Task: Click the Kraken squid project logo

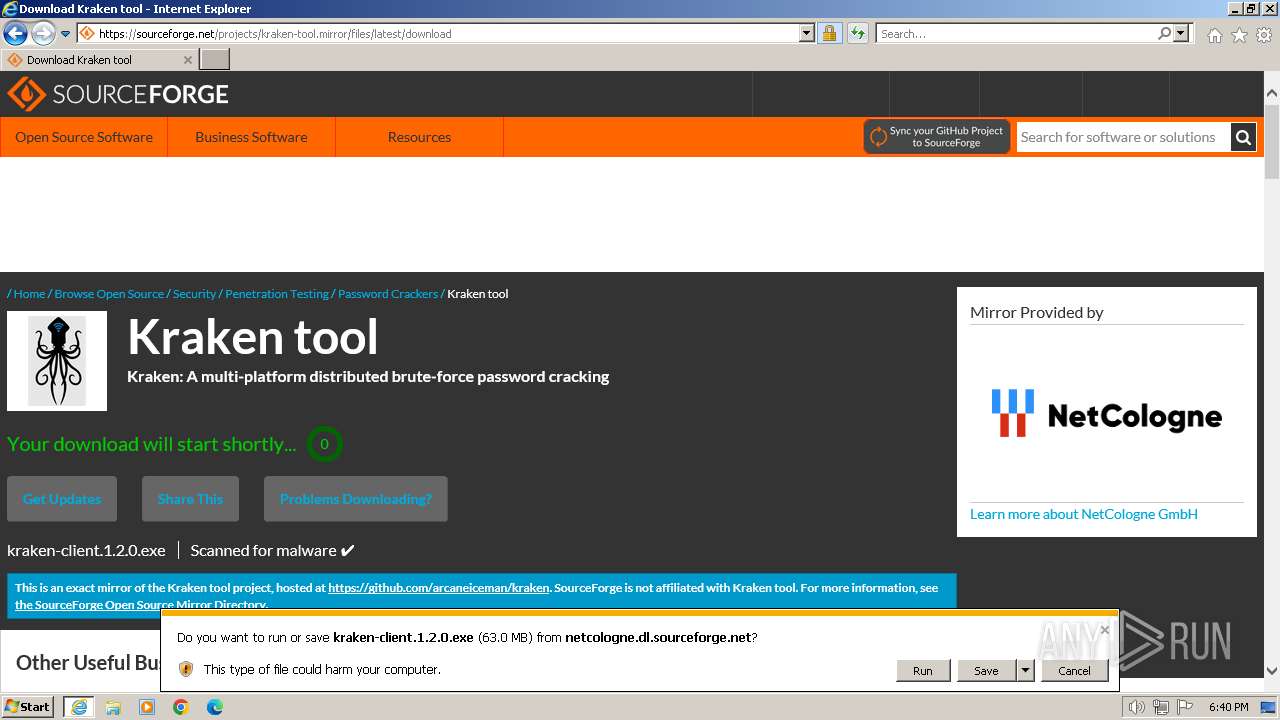Action: [57, 361]
